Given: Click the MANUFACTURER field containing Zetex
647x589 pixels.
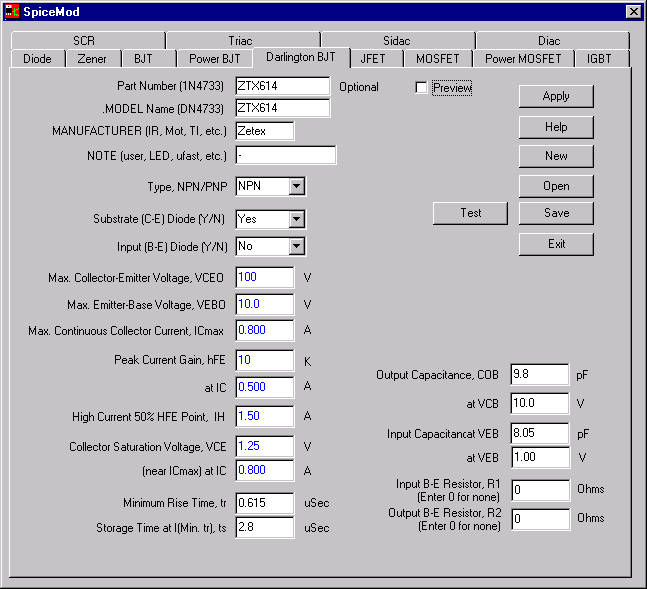Looking at the screenshot, I should click(x=264, y=131).
